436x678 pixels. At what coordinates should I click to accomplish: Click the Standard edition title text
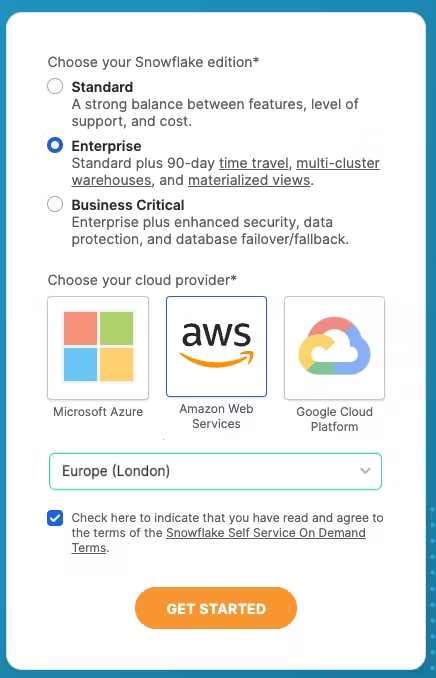point(102,87)
